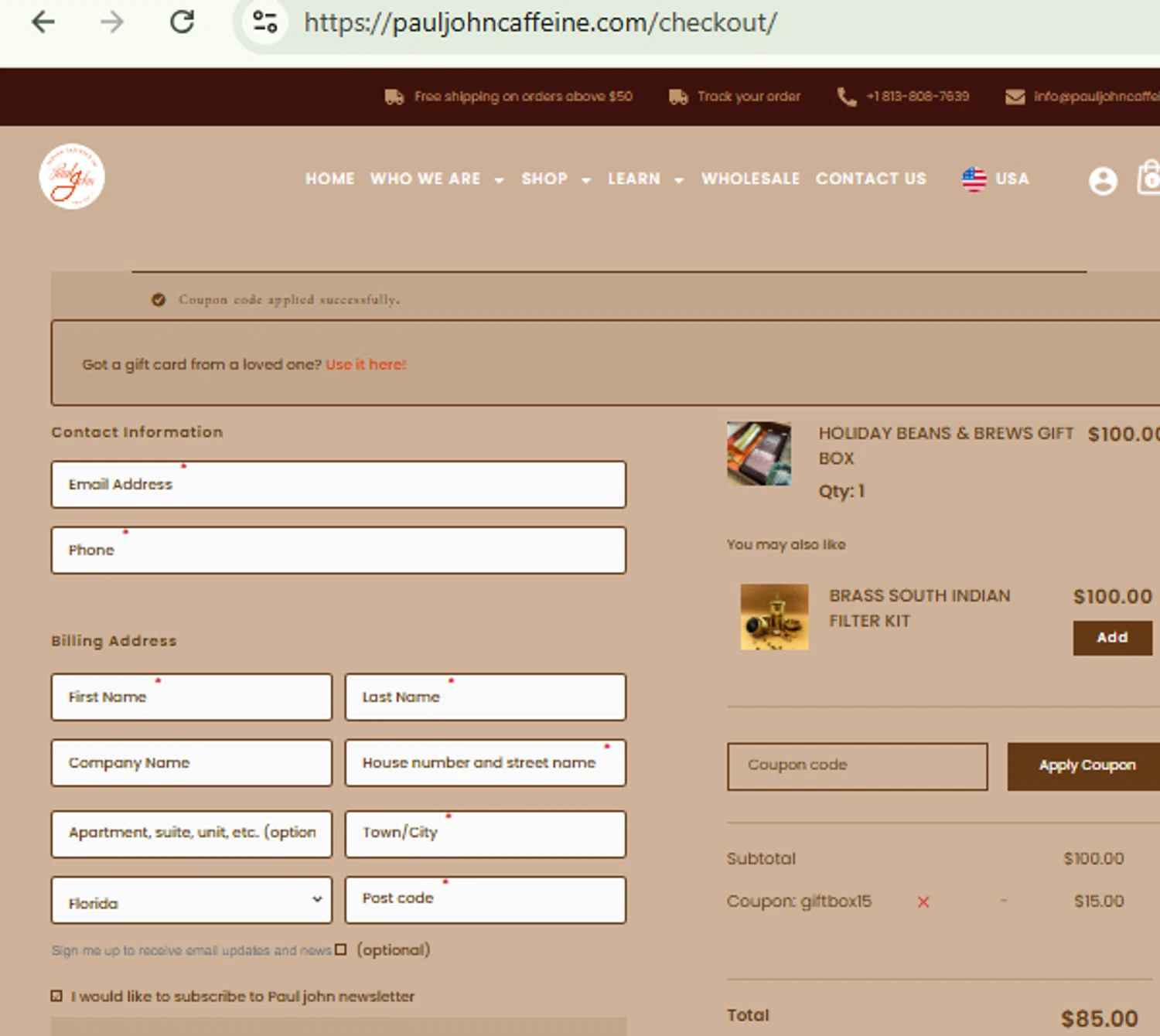Open the WHO WE ARE menu
This screenshot has width=1160, height=1036.
425,179
